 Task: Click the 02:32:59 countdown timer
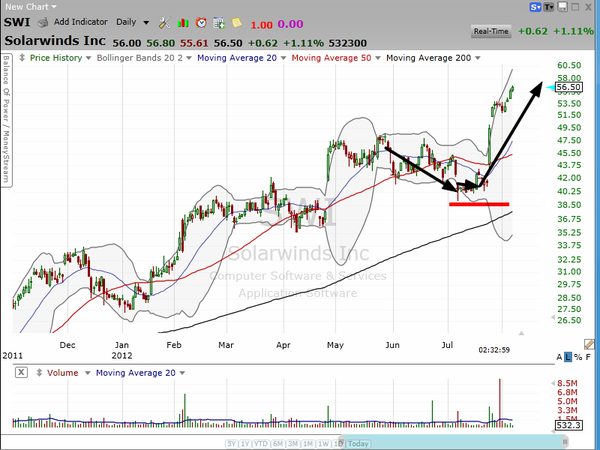(x=494, y=350)
